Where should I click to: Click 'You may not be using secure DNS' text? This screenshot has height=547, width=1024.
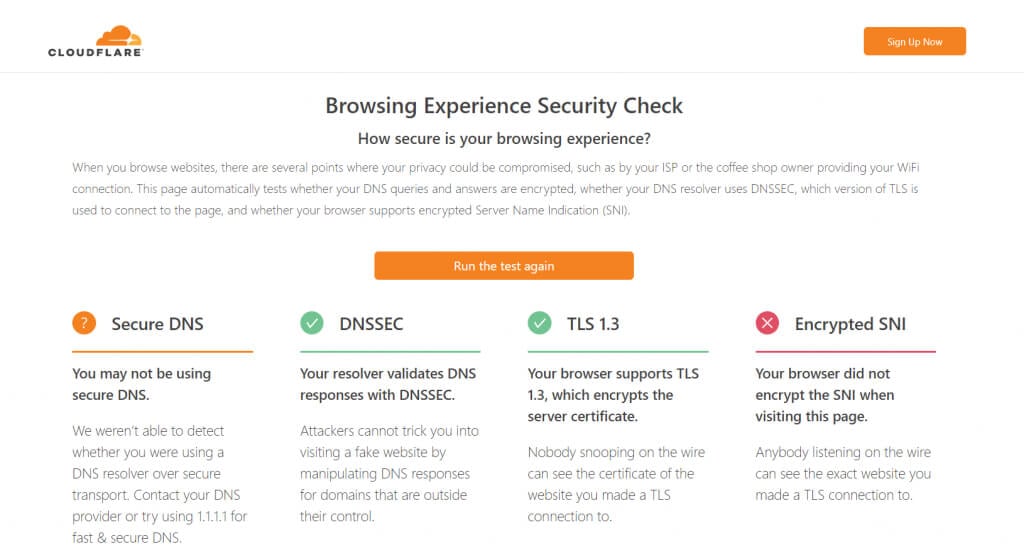(141, 384)
